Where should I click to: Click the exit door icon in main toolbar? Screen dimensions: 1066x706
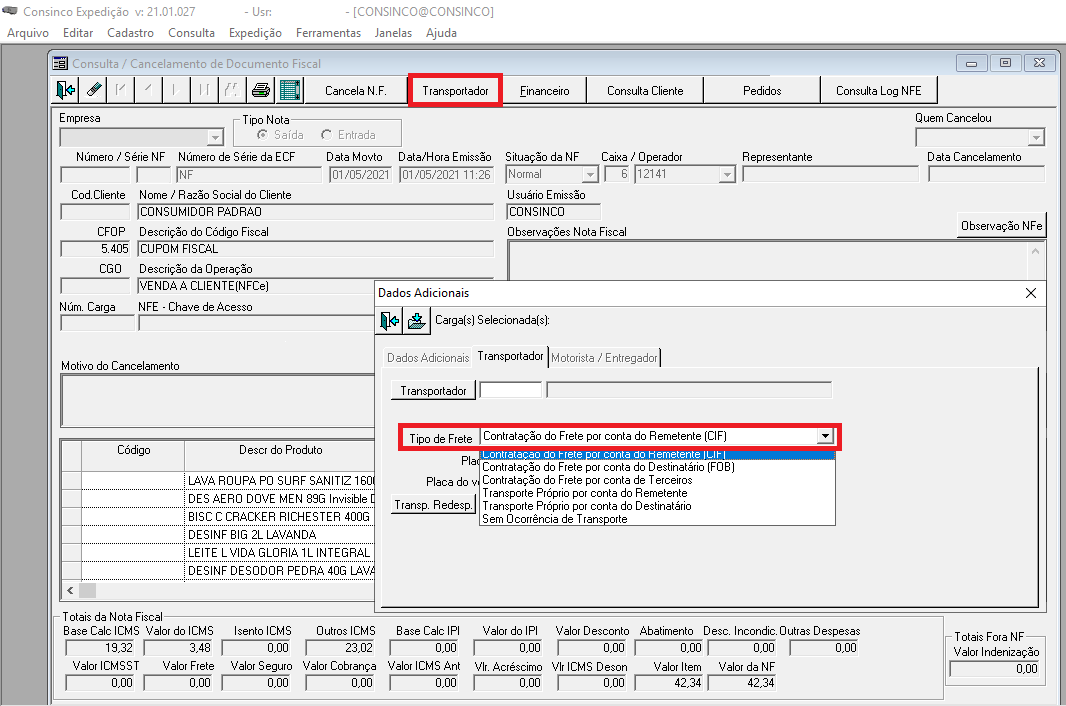click(x=66, y=90)
